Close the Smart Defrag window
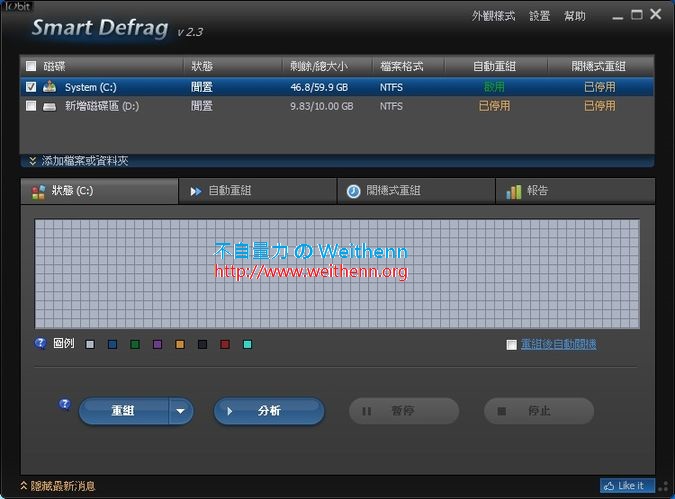 point(656,14)
